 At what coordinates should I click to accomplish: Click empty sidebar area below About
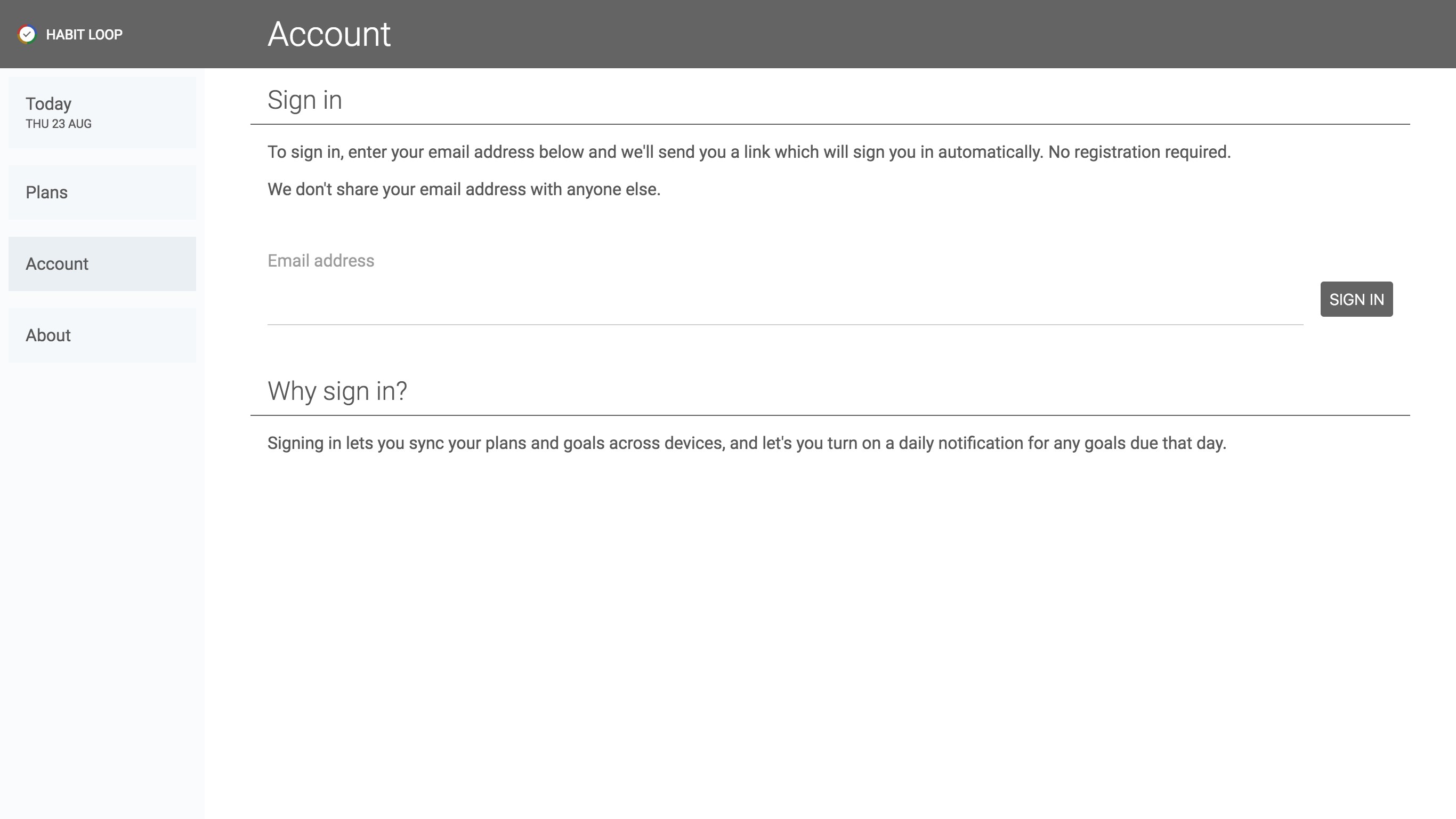point(102,566)
